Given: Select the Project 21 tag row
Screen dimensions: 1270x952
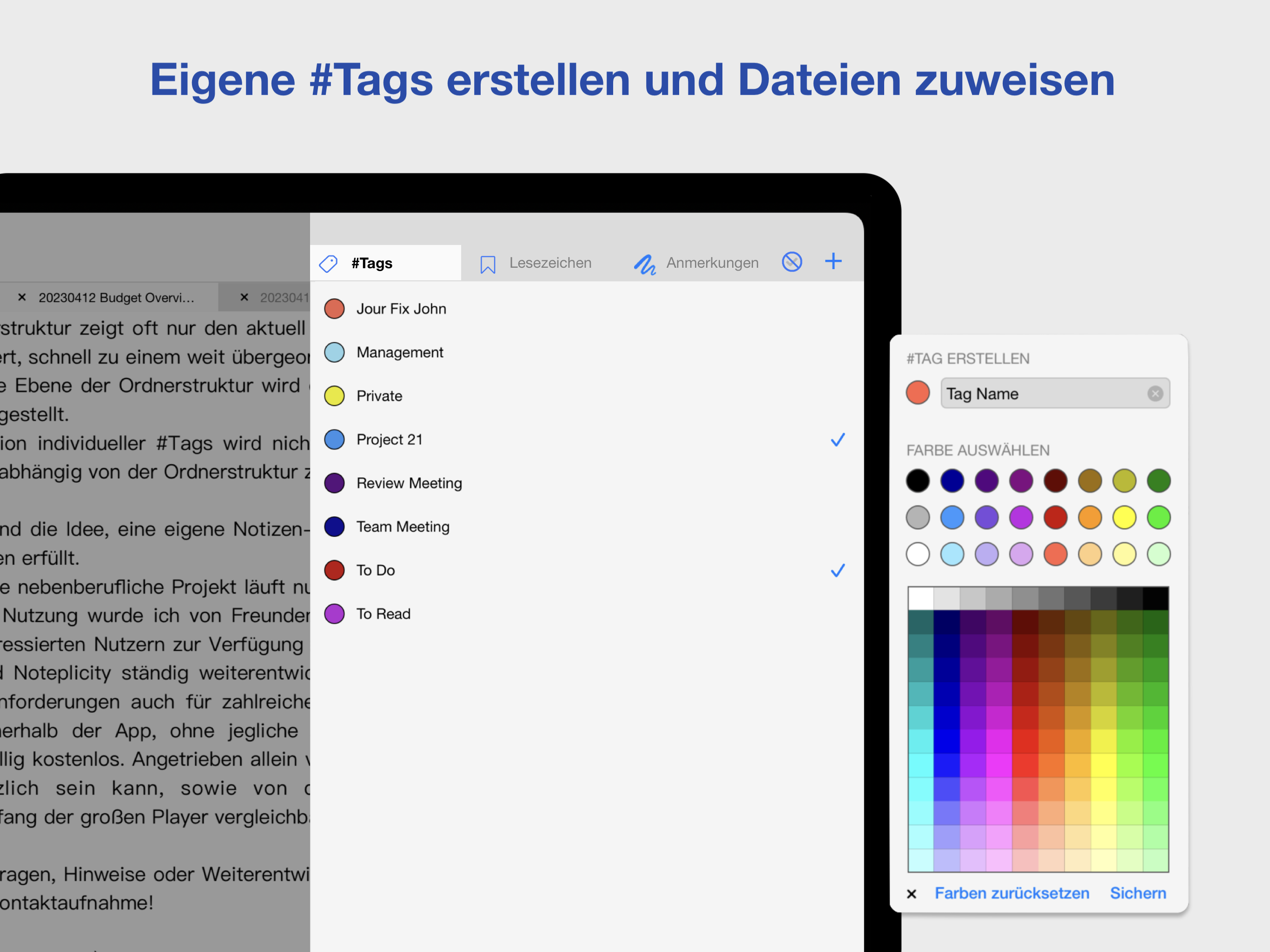Looking at the screenshot, I should click(x=587, y=440).
